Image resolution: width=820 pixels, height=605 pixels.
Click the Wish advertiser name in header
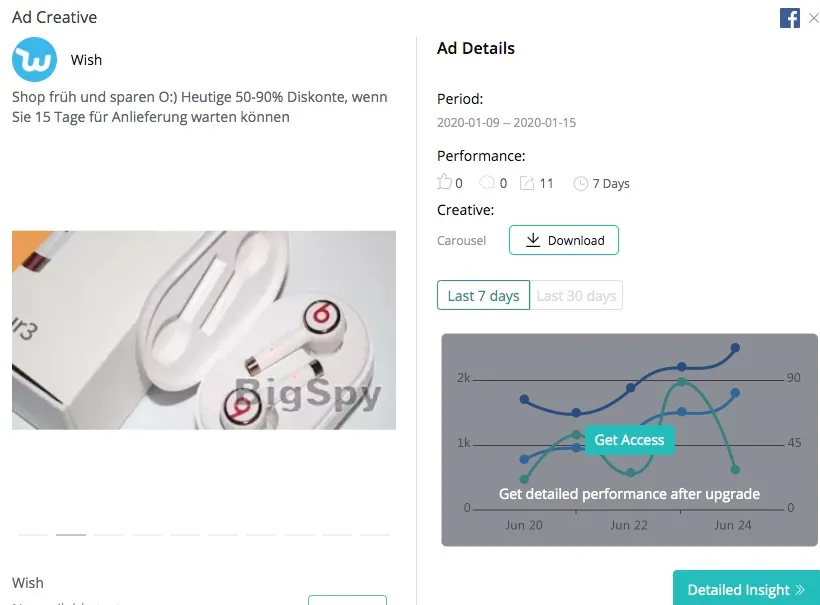click(x=86, y=60)
